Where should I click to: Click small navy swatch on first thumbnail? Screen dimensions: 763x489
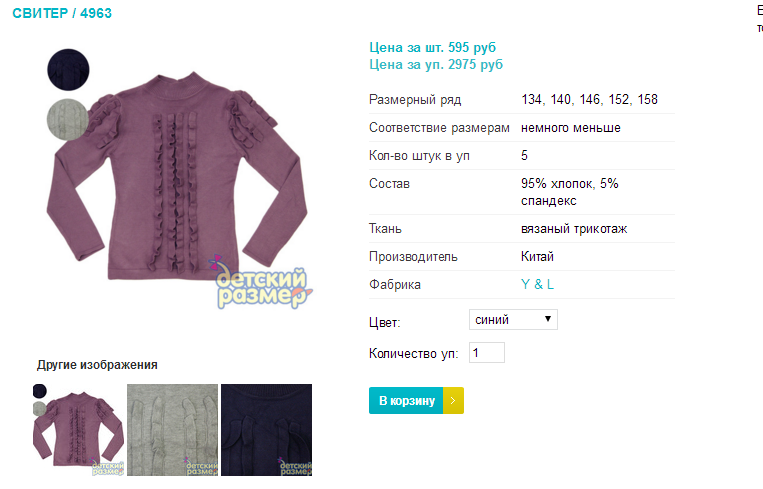(39, 391)
